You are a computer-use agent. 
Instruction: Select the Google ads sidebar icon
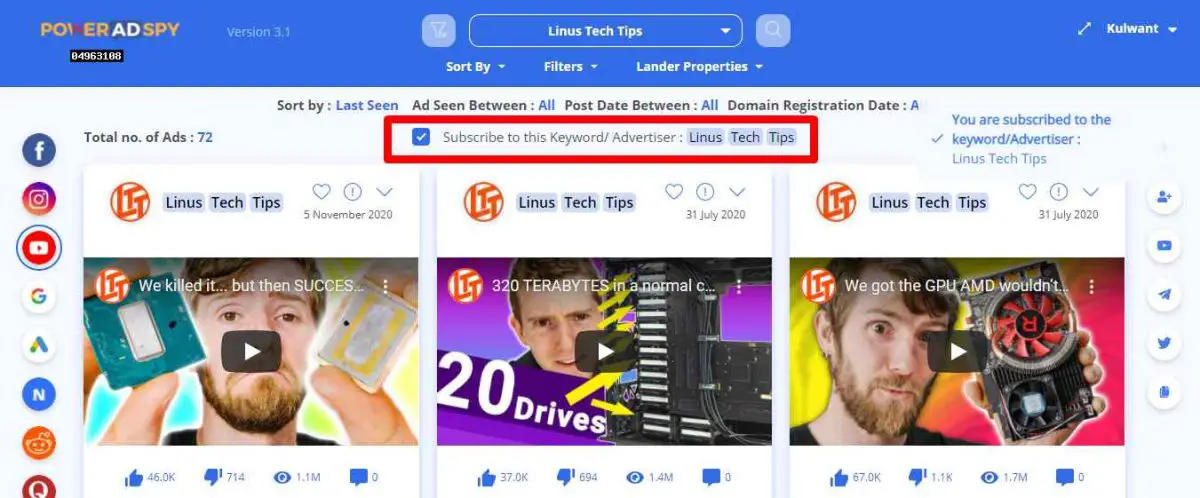click(39, 297)
